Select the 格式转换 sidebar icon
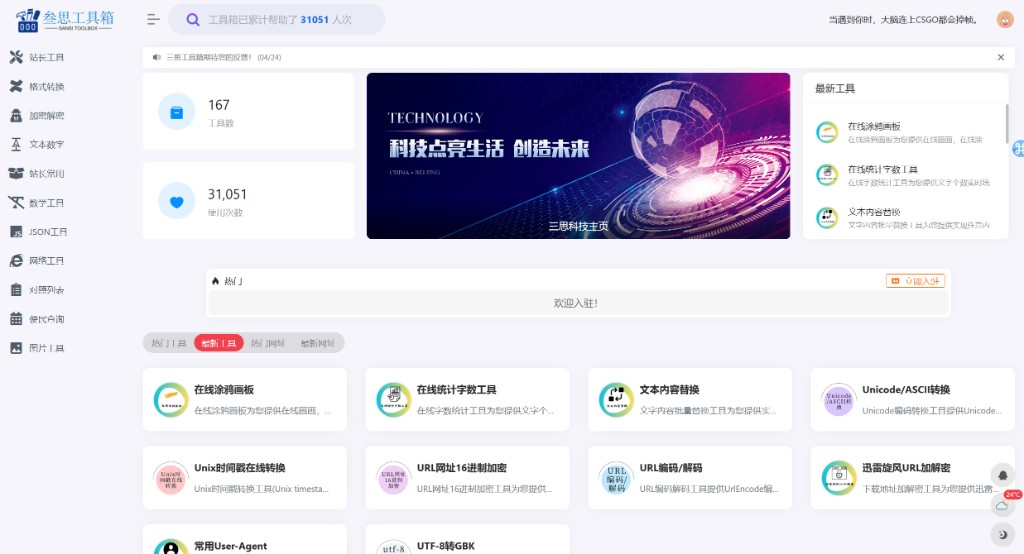Image resolution: width=1024 pixels, height=554 pixels. pos(16,86)
